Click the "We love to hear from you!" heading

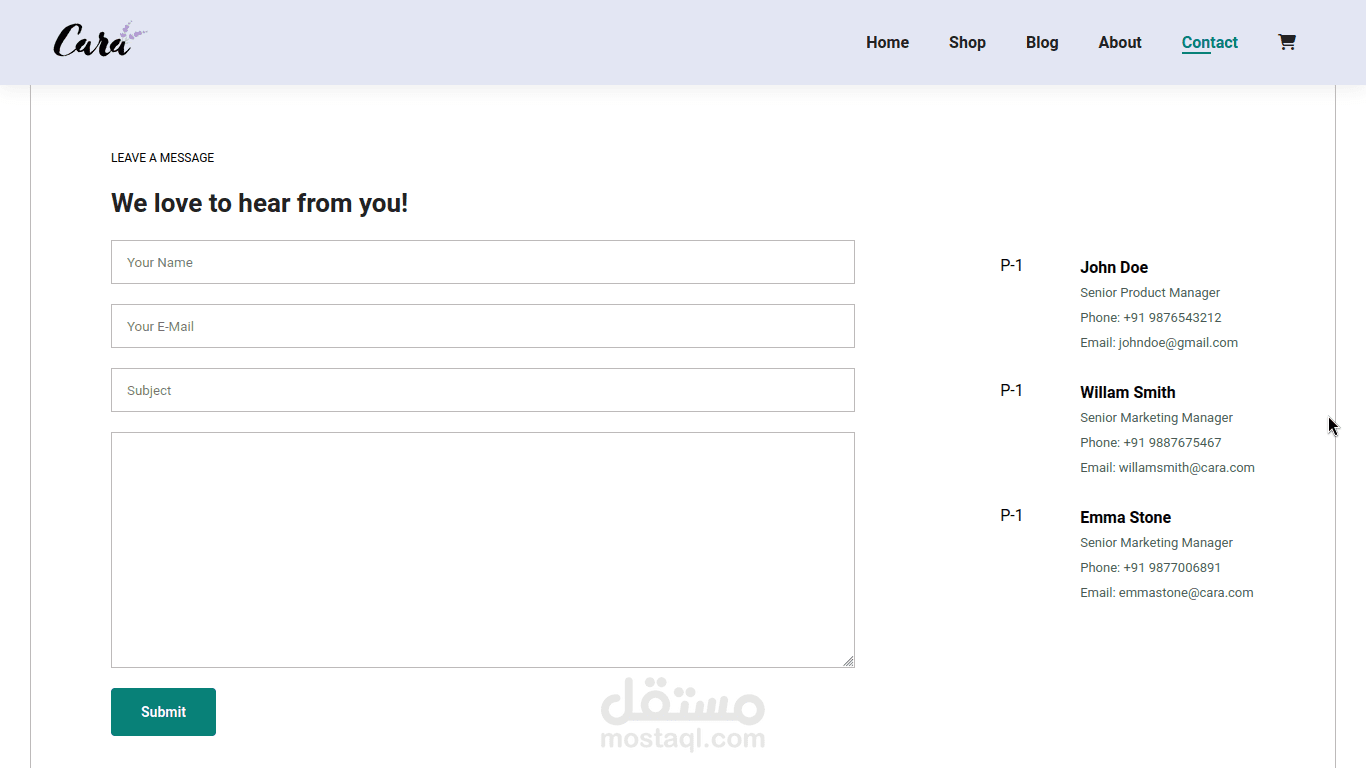259,203
